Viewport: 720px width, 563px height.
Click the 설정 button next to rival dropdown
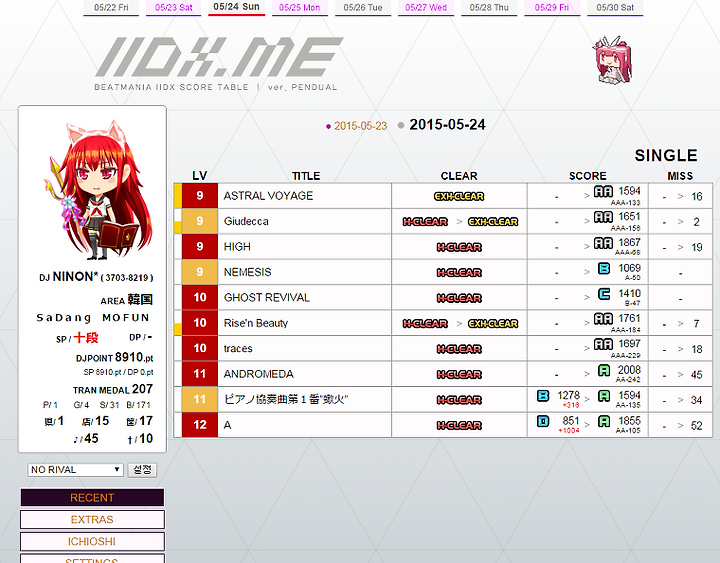click(142, 469)
